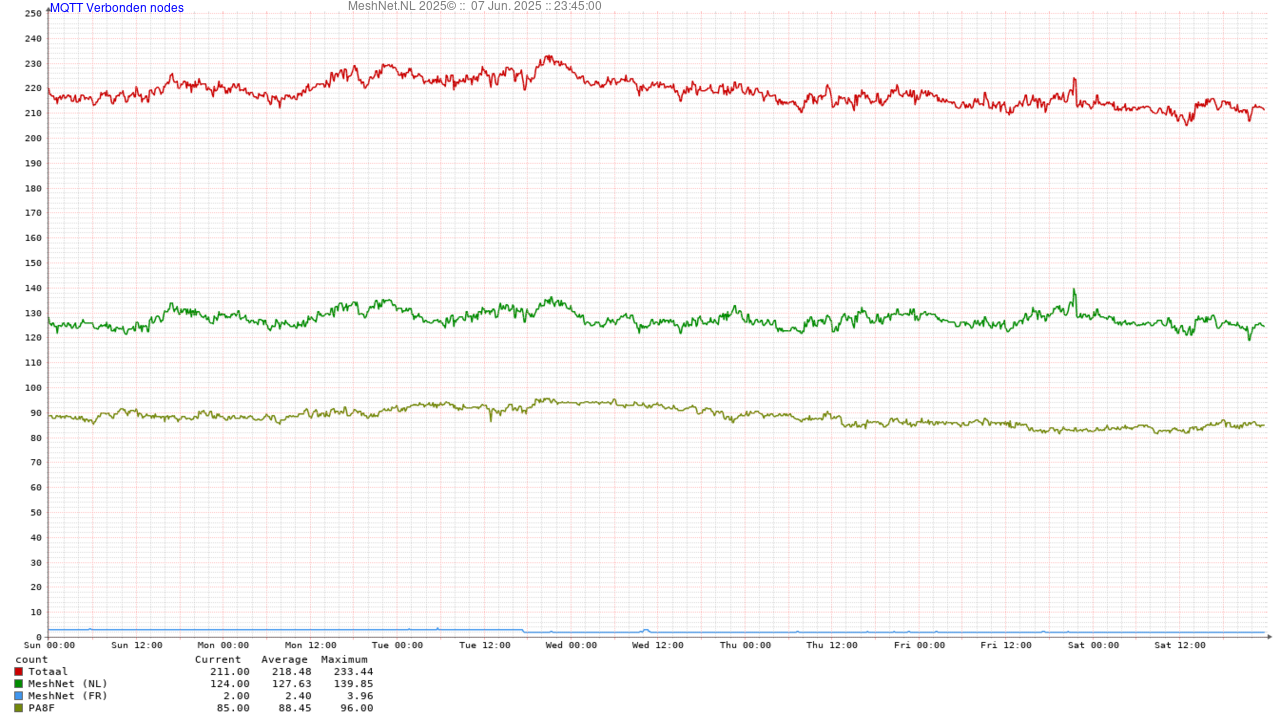The width and height of the screenshot is (1280, 720).
Task: Click the MeshNet.NL 2025 timestamp header
Action: (x=475, y=6)
